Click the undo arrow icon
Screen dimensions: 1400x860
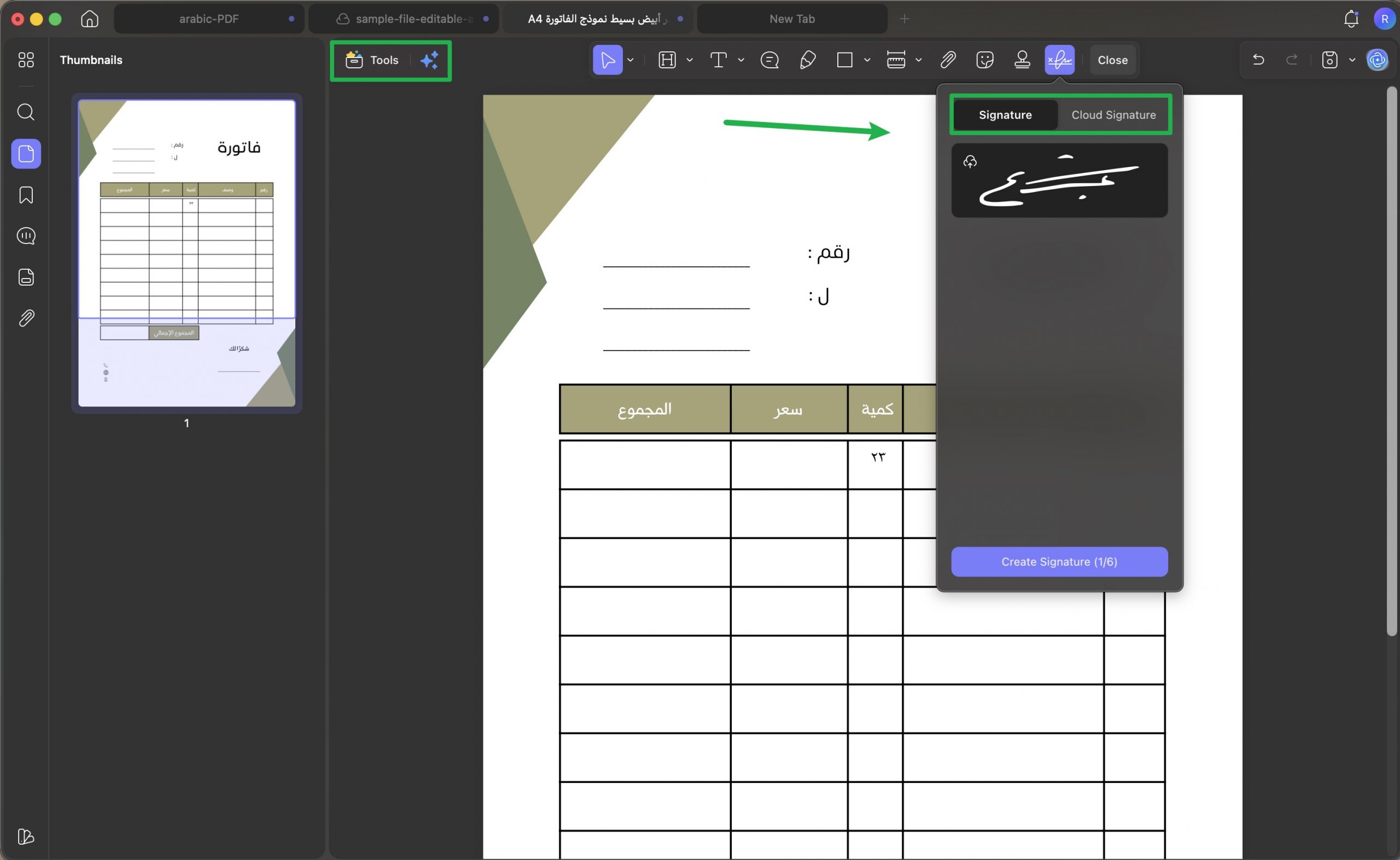1258,60
